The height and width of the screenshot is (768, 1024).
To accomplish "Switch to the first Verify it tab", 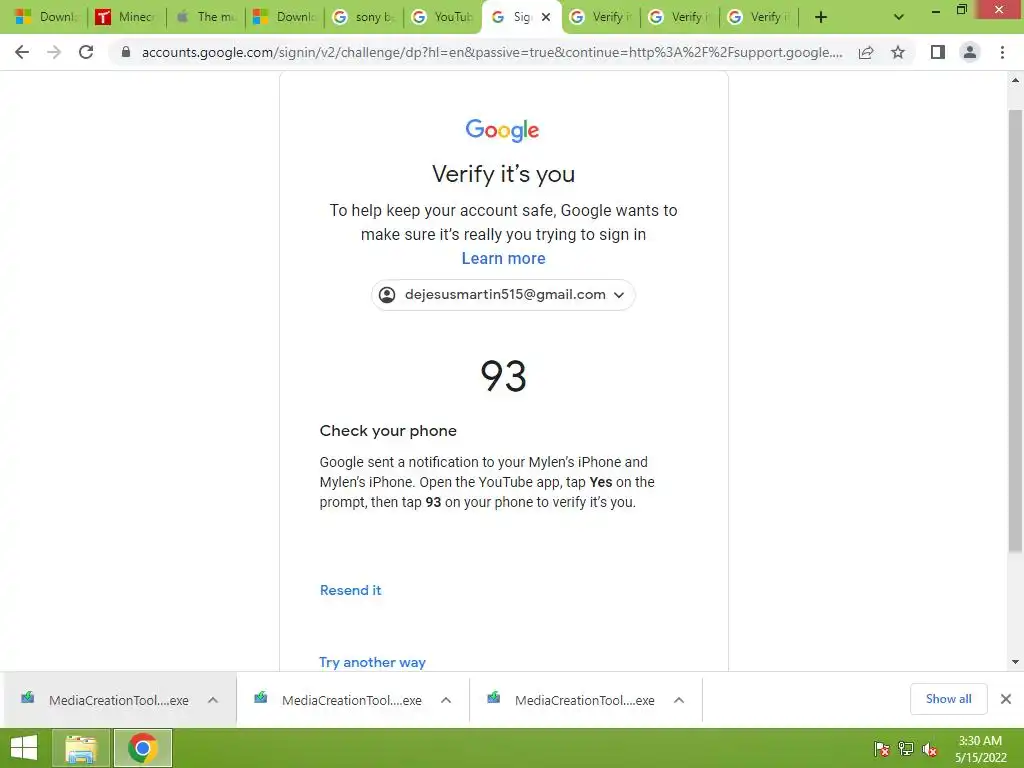I will 601,17.
